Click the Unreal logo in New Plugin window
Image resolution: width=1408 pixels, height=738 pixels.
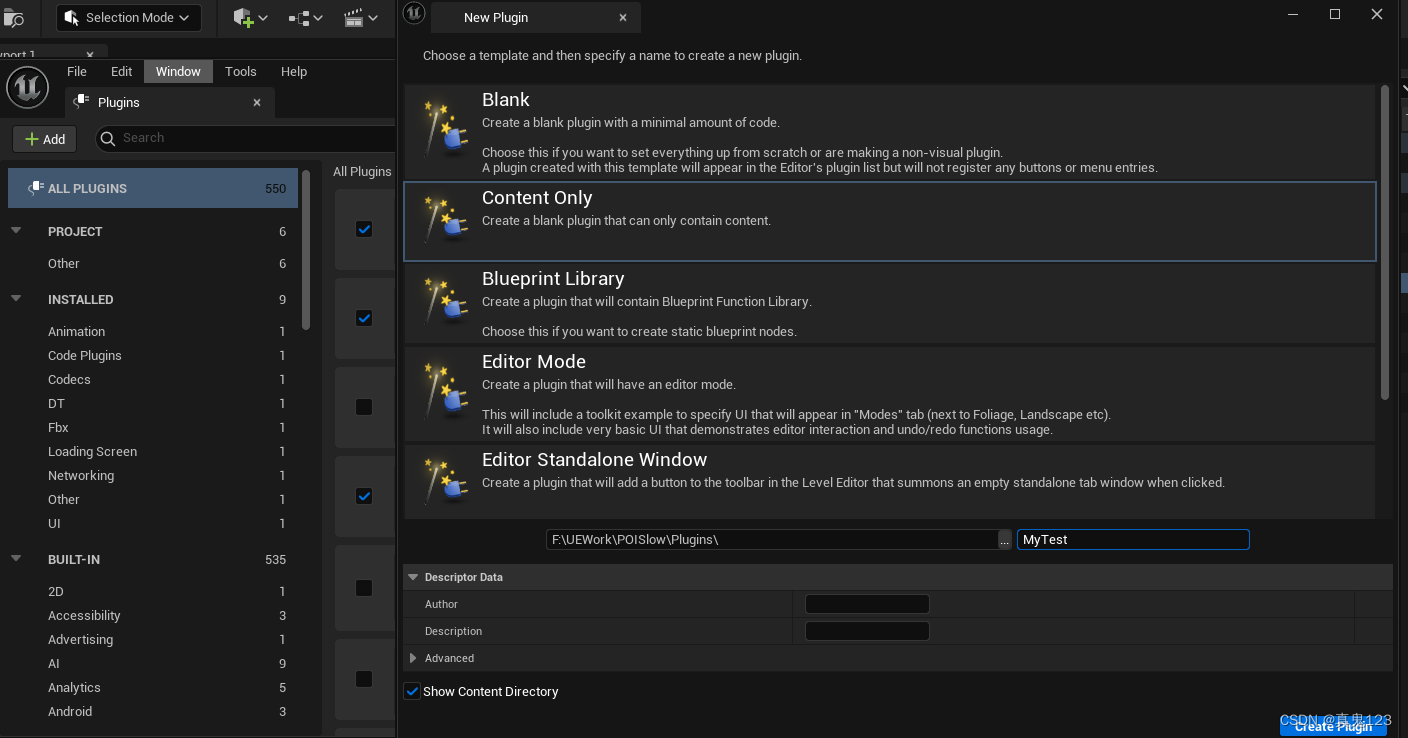point(414,13)
